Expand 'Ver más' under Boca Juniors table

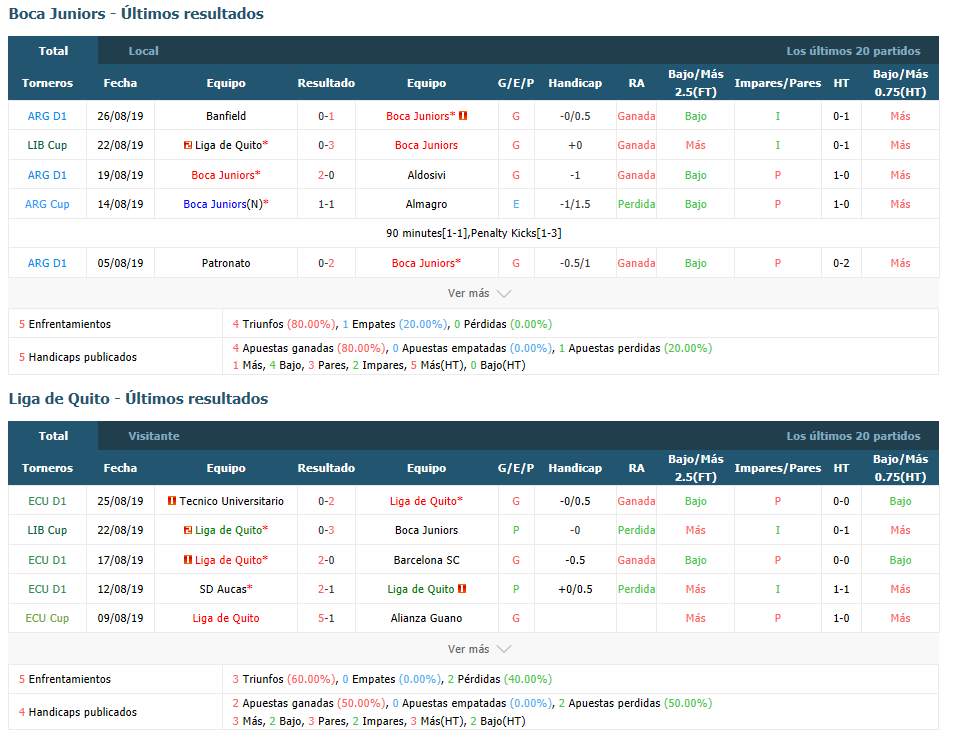[x=479, y=293]
